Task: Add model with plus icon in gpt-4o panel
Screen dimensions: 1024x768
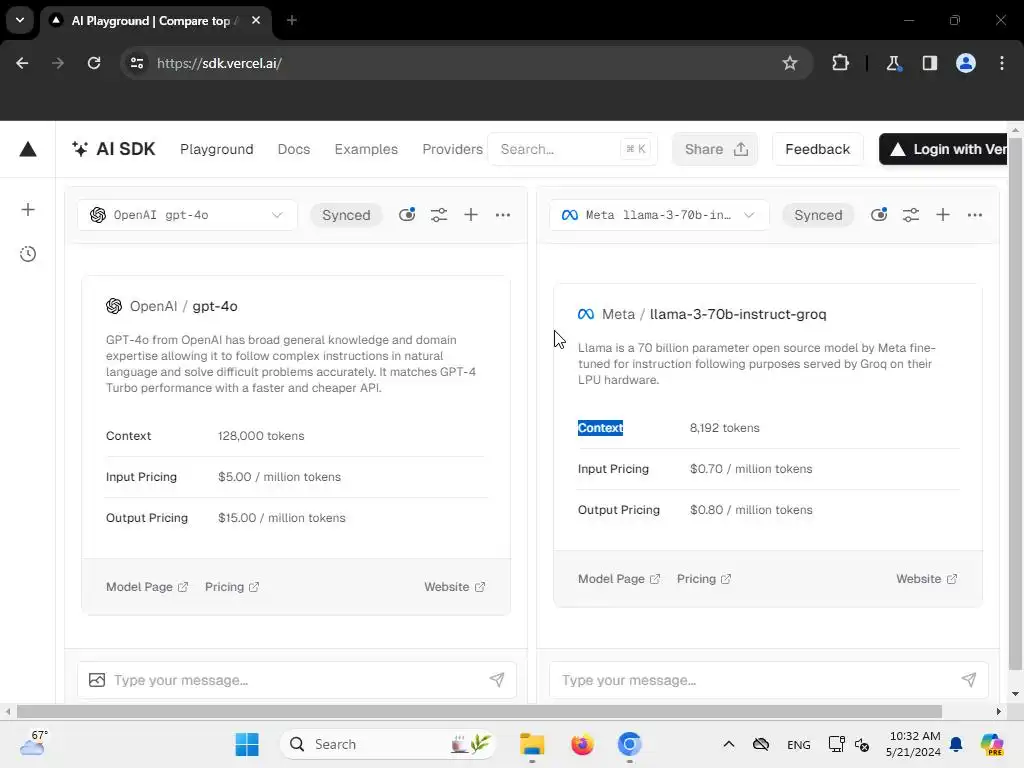Action: pos(471,215)
